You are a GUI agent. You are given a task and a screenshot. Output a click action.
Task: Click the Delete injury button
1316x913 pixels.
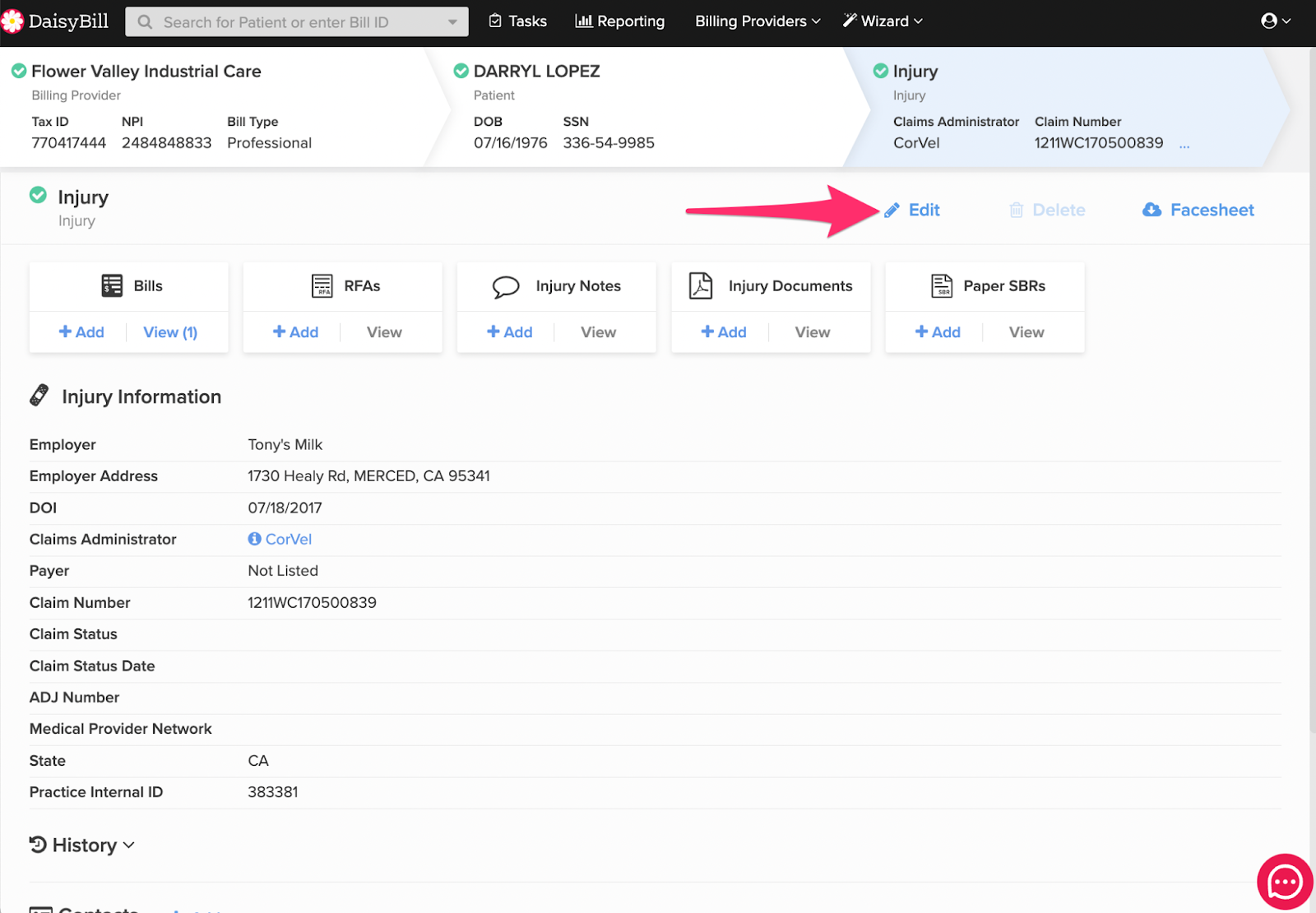(x=1047, y=211)
